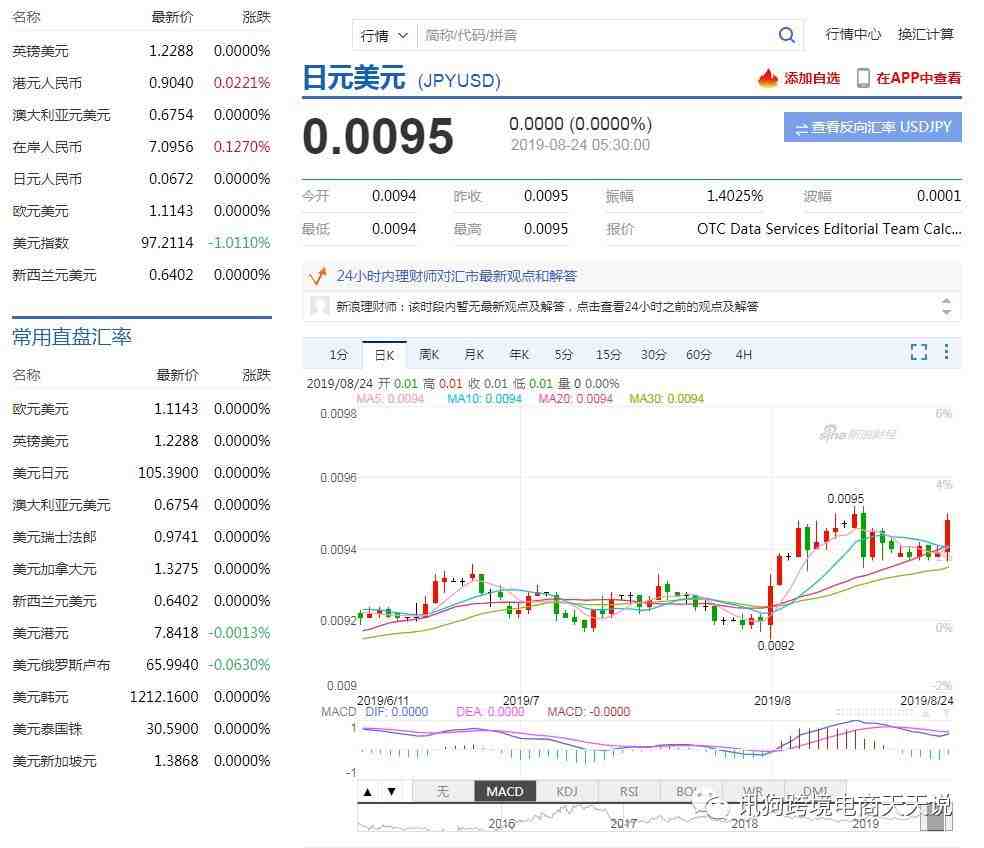The image size is (984, 848).
Task: Click the indicator down triangle arrow
Action: [392, 792]
